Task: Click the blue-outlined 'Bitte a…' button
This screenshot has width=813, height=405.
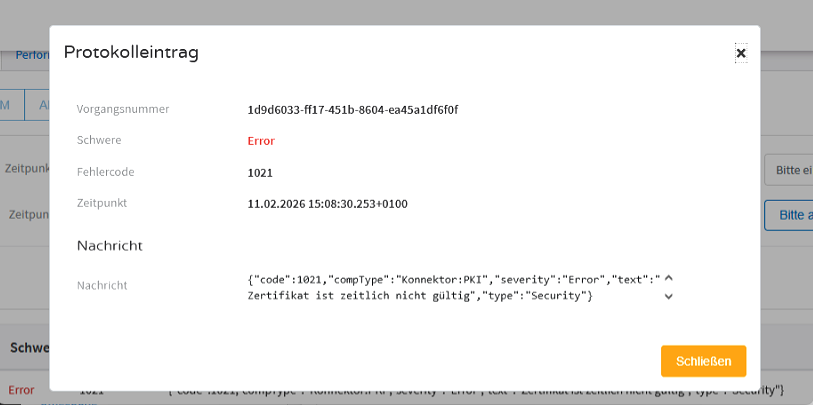Action: tap(788, 215)
